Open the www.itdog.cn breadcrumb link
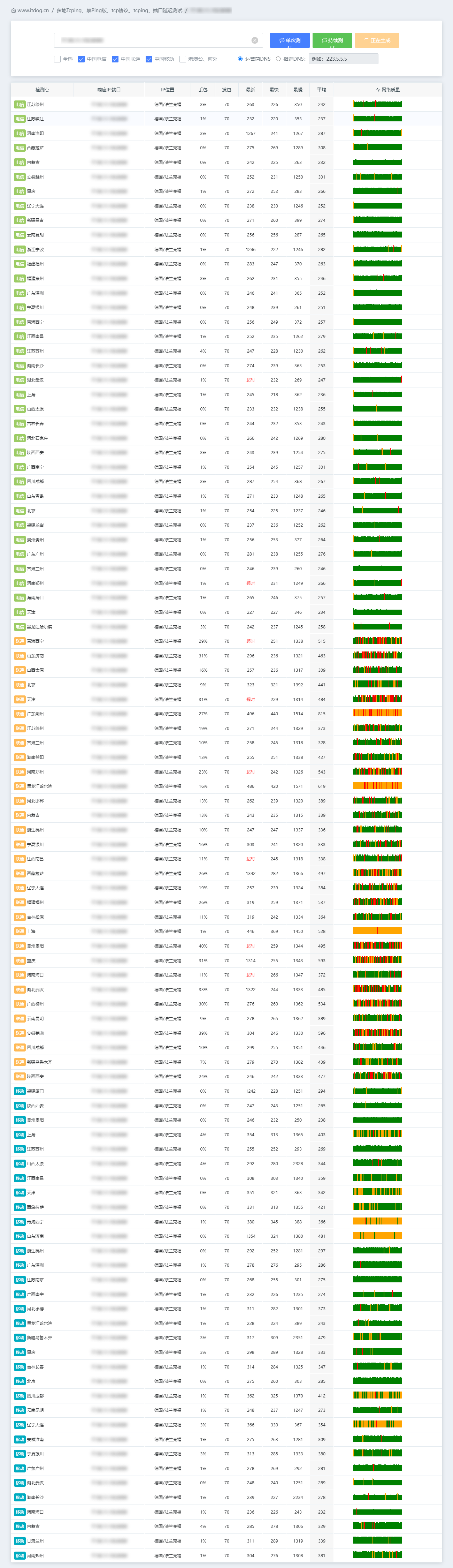453x1568 pixels. click(33, 10)
